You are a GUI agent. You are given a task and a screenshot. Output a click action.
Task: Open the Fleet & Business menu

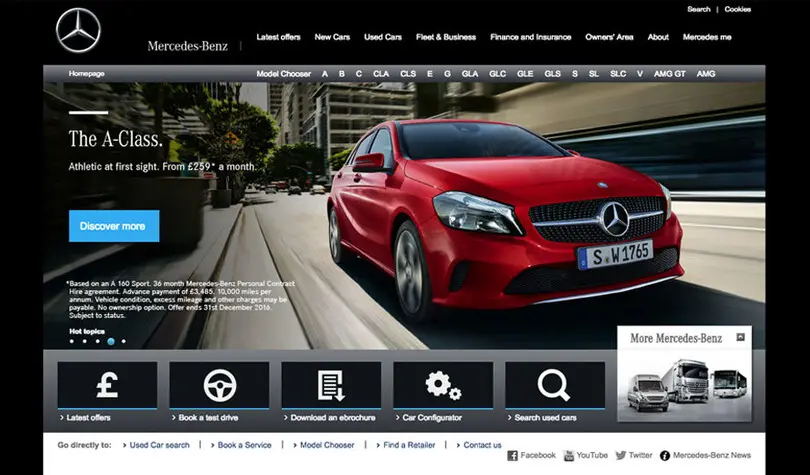point(446,37)
